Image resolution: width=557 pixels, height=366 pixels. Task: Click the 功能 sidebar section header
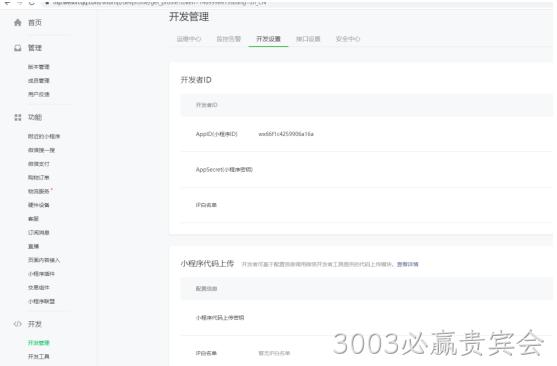[35, 117]
